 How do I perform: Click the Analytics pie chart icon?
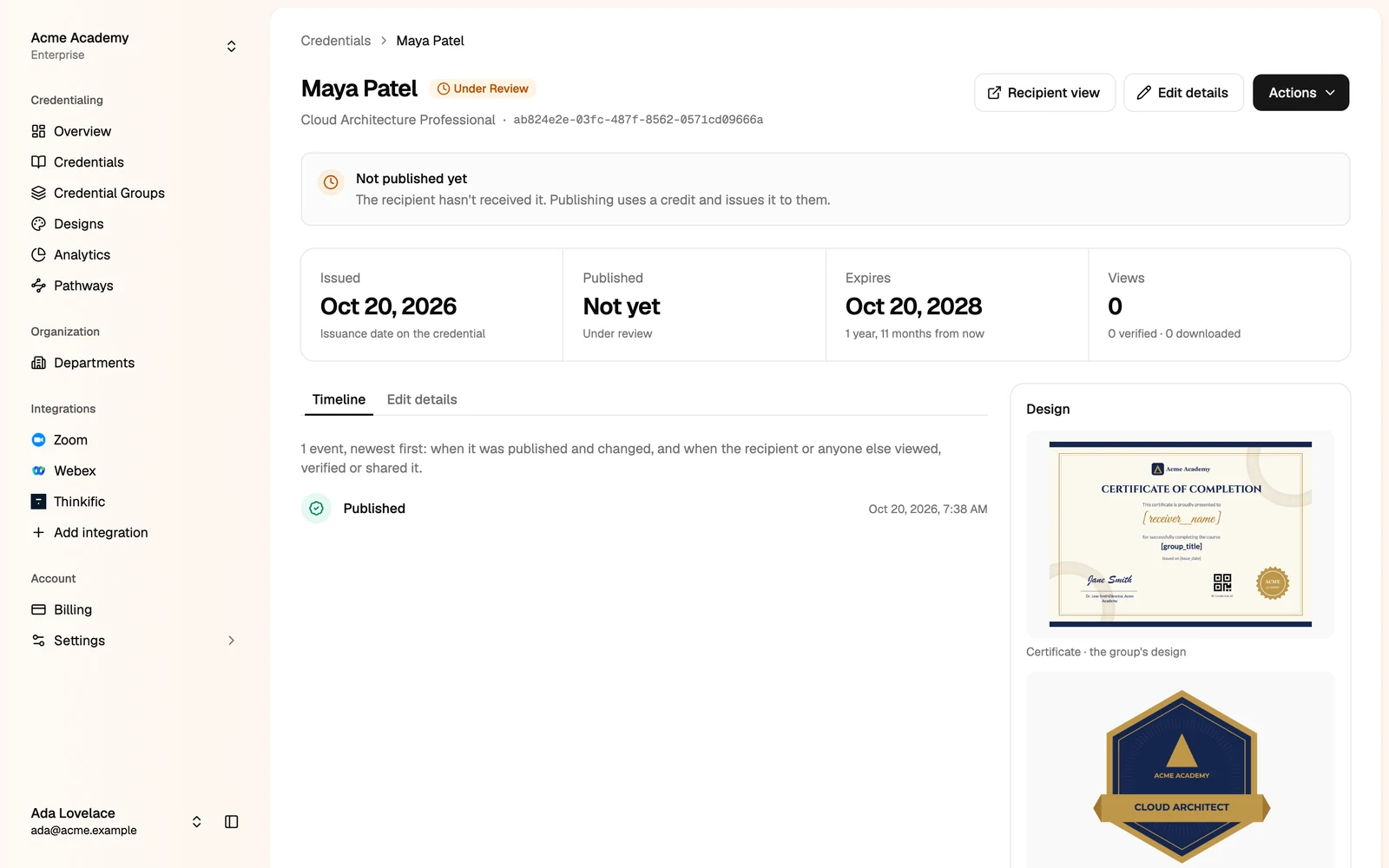click(38, 254)
